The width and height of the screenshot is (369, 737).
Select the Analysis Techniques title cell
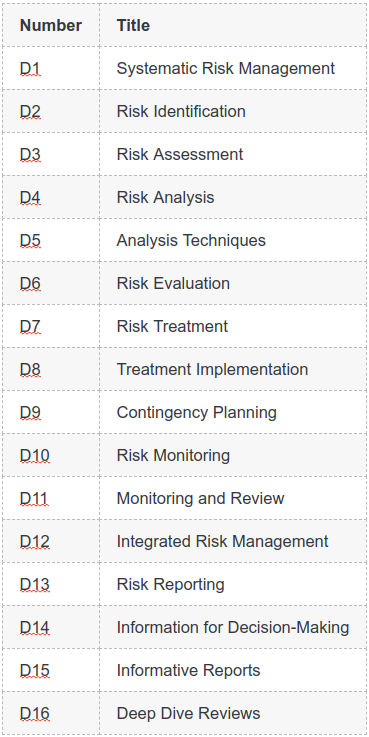pos(233,240)
